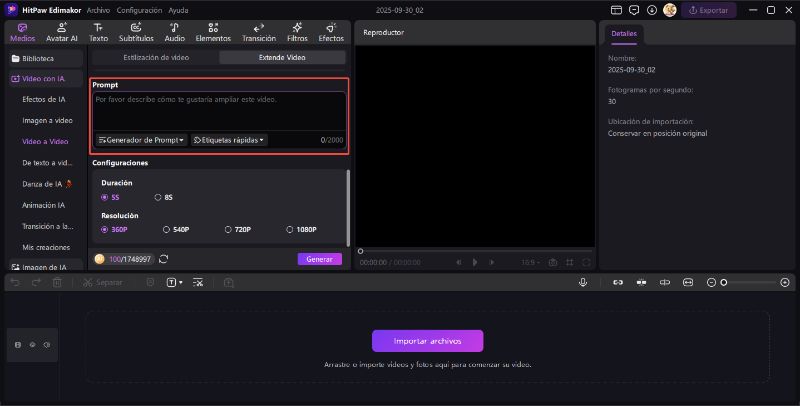Select the 1080P resolution option
Viewport: 800px width, 406px height.
click(x=290, y=229)
